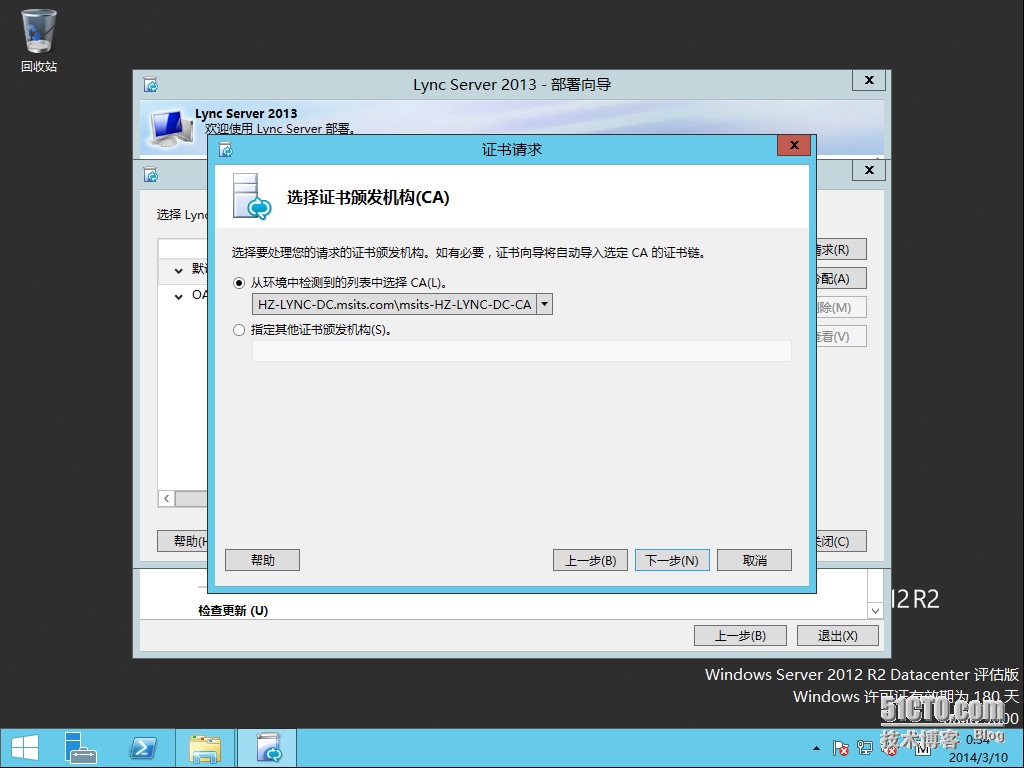This screenshot has width=1024, height=768.
Task: Close the certificate wizard window behind the dialog
Action: [x=869, y=170]
